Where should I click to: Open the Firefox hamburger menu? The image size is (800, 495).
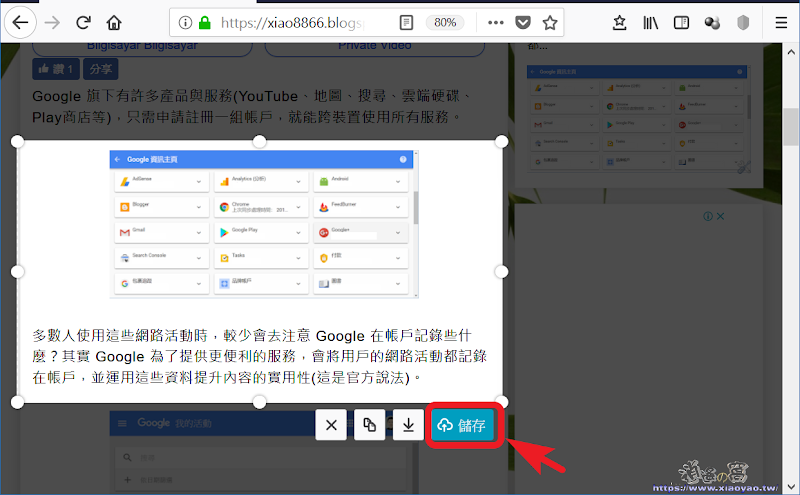tap(781, 22)
